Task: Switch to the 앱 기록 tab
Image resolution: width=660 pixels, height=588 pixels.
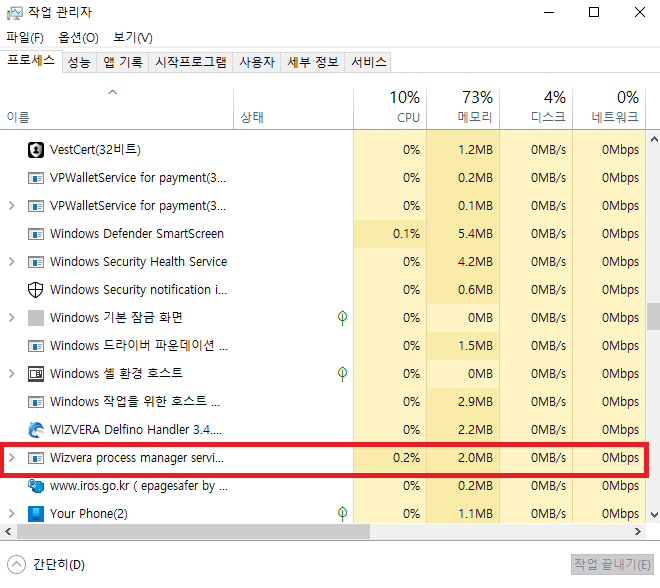Action: coord(123,63)
